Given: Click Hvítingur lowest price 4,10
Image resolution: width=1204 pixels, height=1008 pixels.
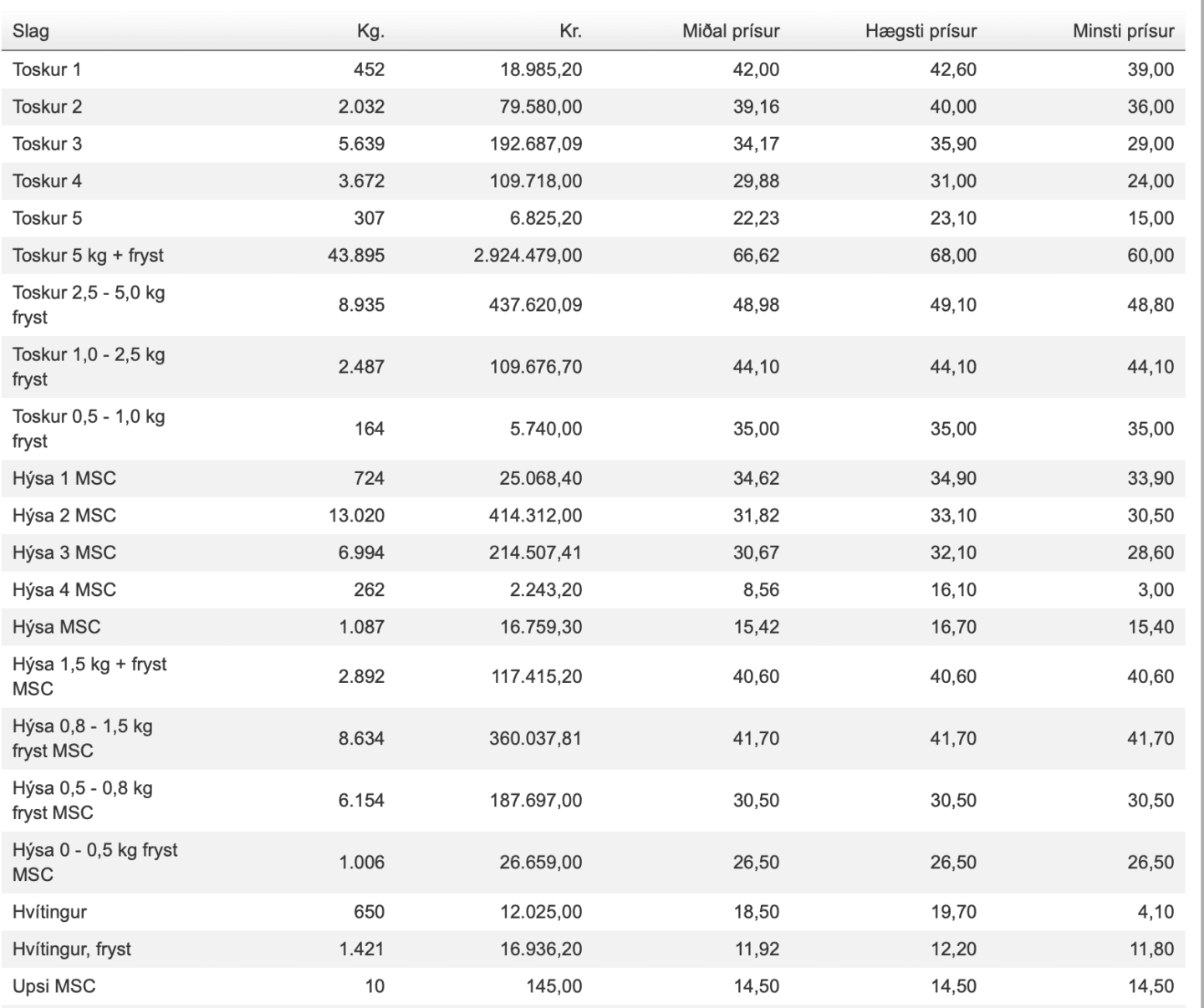Looking at the screenshot, I should 1156,912.
